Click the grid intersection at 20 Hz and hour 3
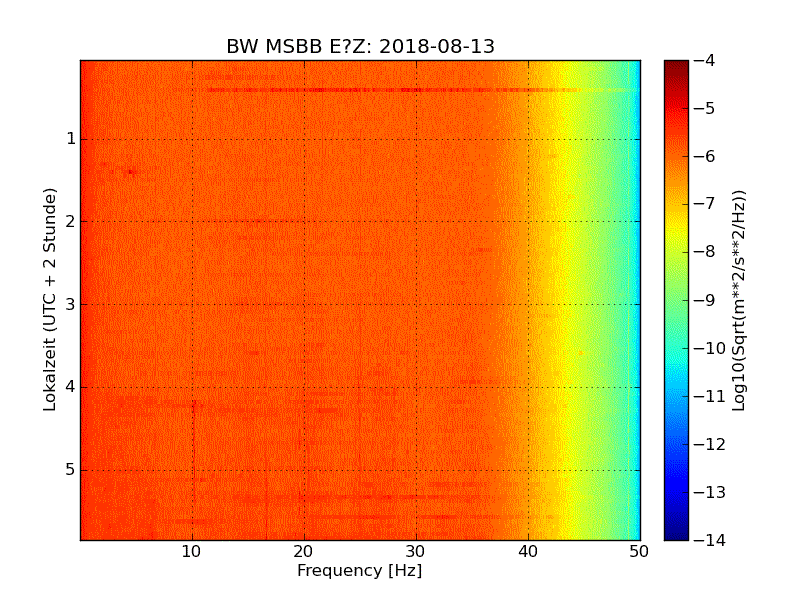Viewport: 800px width, 600px height. [304, 304]
